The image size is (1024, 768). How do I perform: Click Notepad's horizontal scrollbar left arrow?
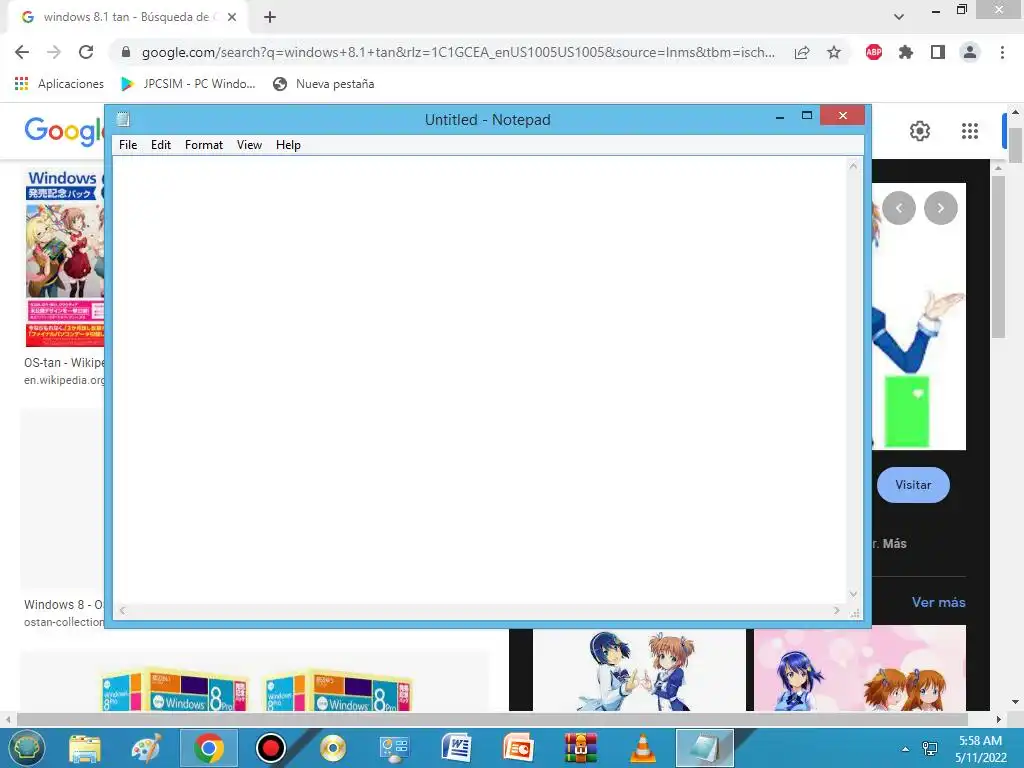click(122, 611)
